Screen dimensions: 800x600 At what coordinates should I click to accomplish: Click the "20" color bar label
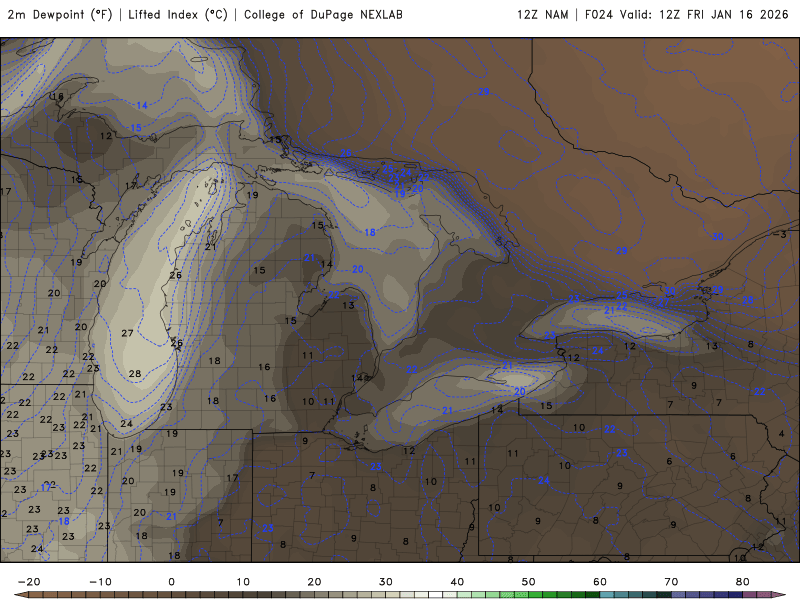coord(314,582)
